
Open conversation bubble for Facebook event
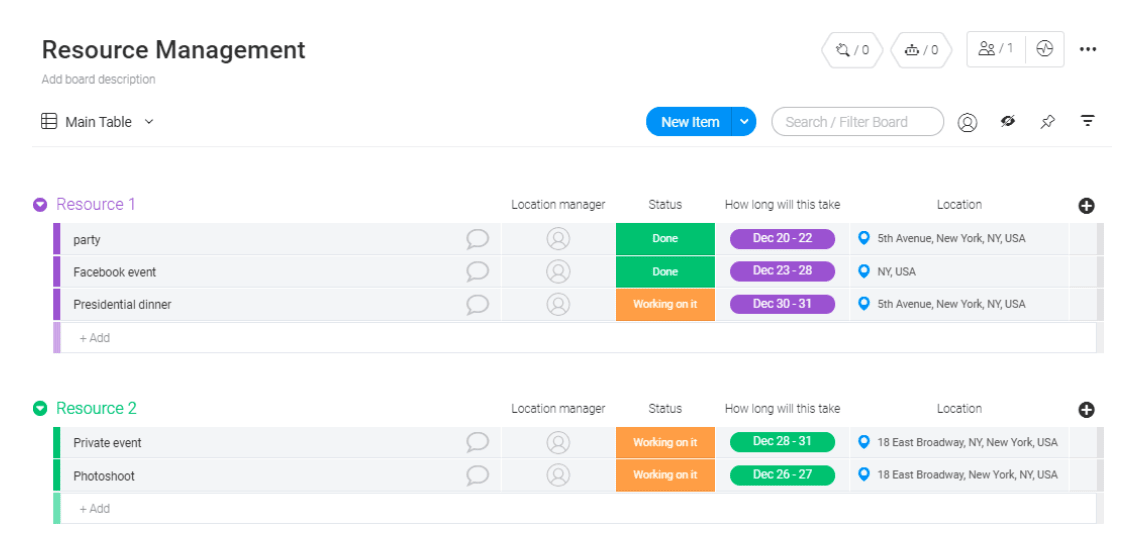pos(477,272)
